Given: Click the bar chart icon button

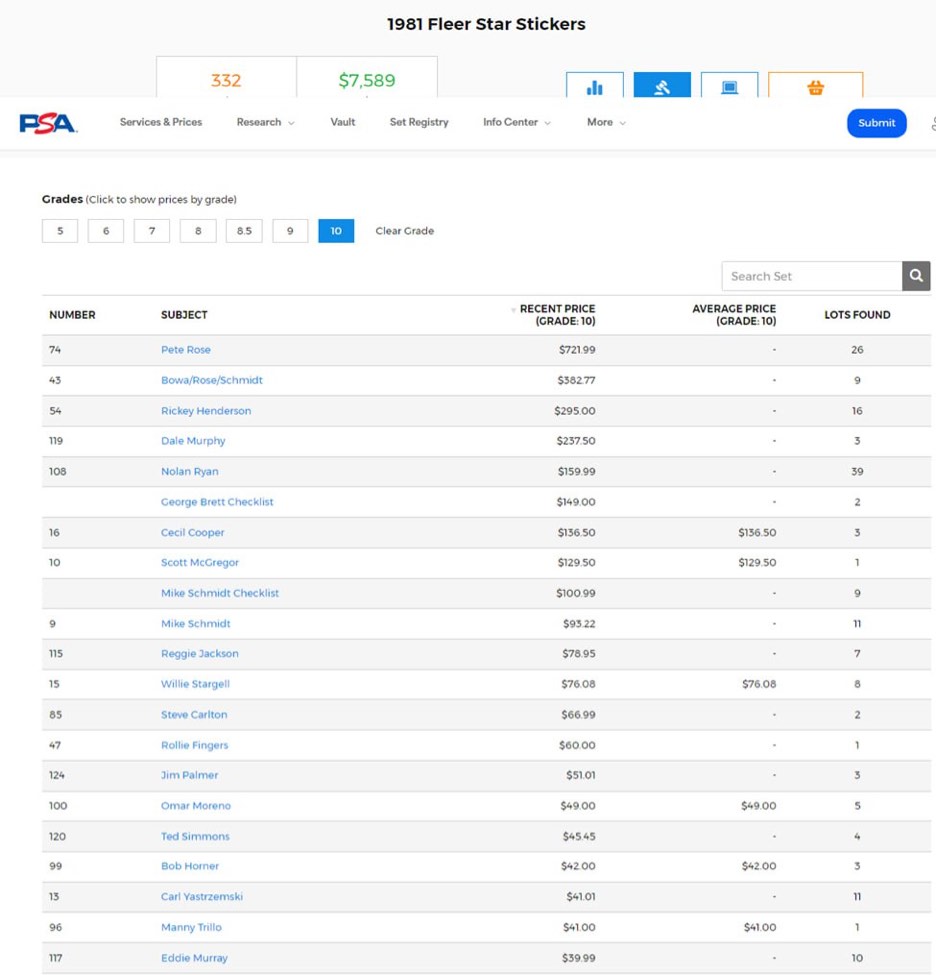Looking at the screenshot, I should point(595,85).
